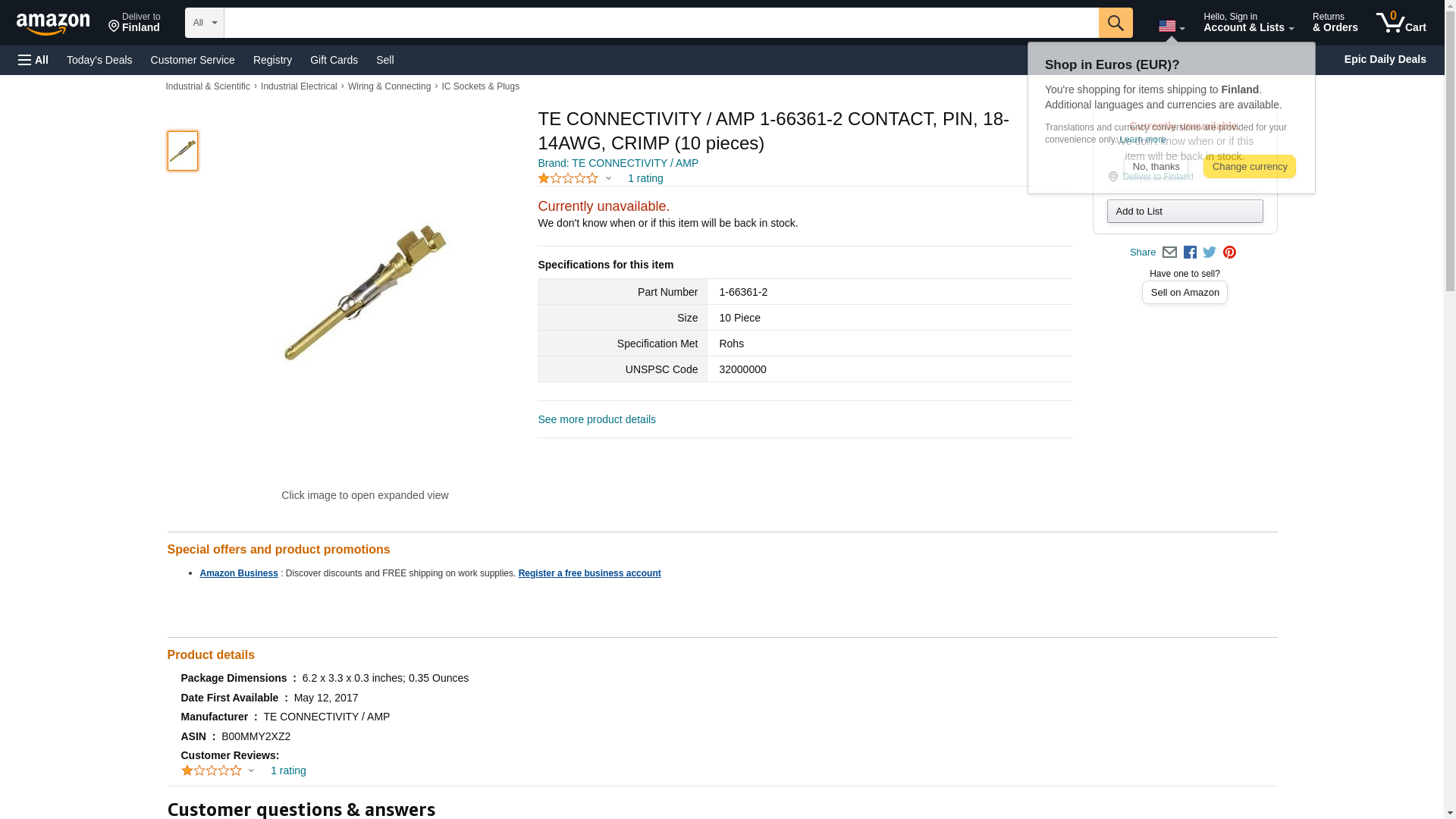Dismiss the currency popup with No, thanks
This screenshot has width=1456, height=819.
tap(1156, 167)
